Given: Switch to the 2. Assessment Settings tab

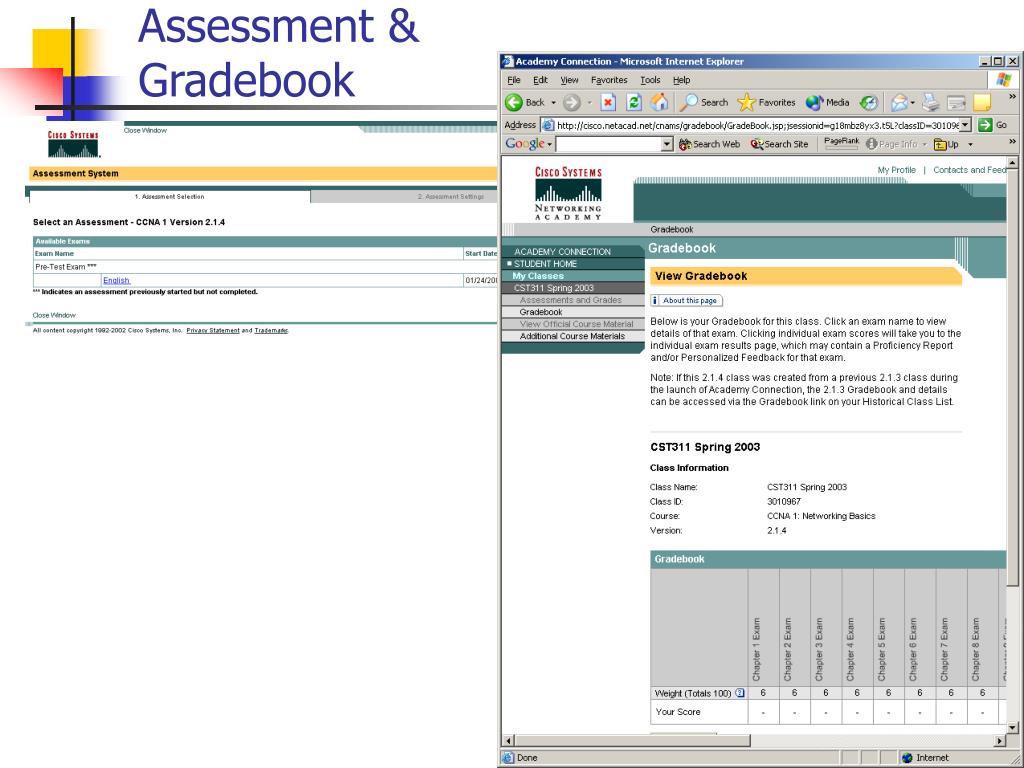Looking at the screenshot, I should tap(451, 197).
